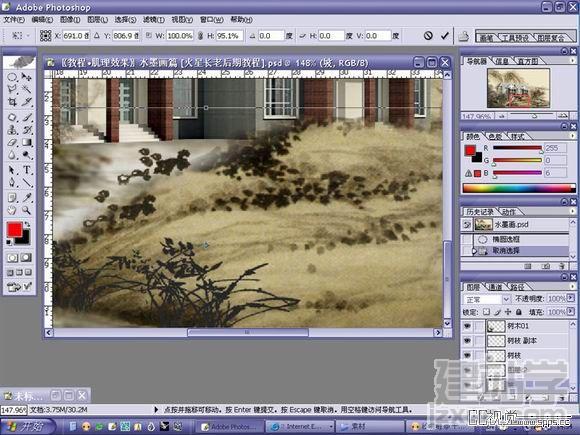This screenshot has width=580, height=435.
Task: Select the Zoom magnifier tool
Action: pos(26,210)
